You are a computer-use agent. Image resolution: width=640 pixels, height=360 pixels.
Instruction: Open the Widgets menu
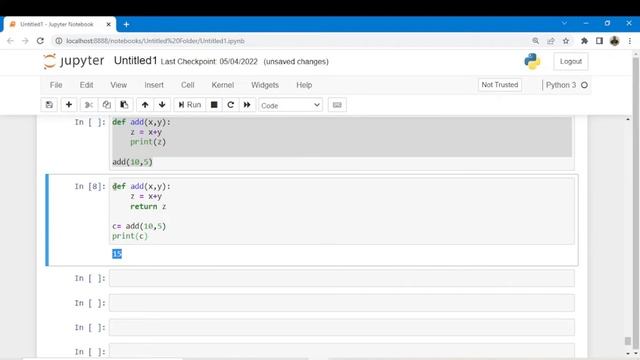pyautogui.click(x=265, y=85)
